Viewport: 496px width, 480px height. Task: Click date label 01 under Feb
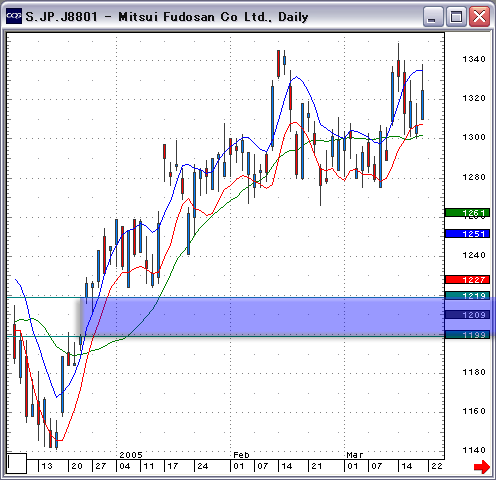pos(239,466)
